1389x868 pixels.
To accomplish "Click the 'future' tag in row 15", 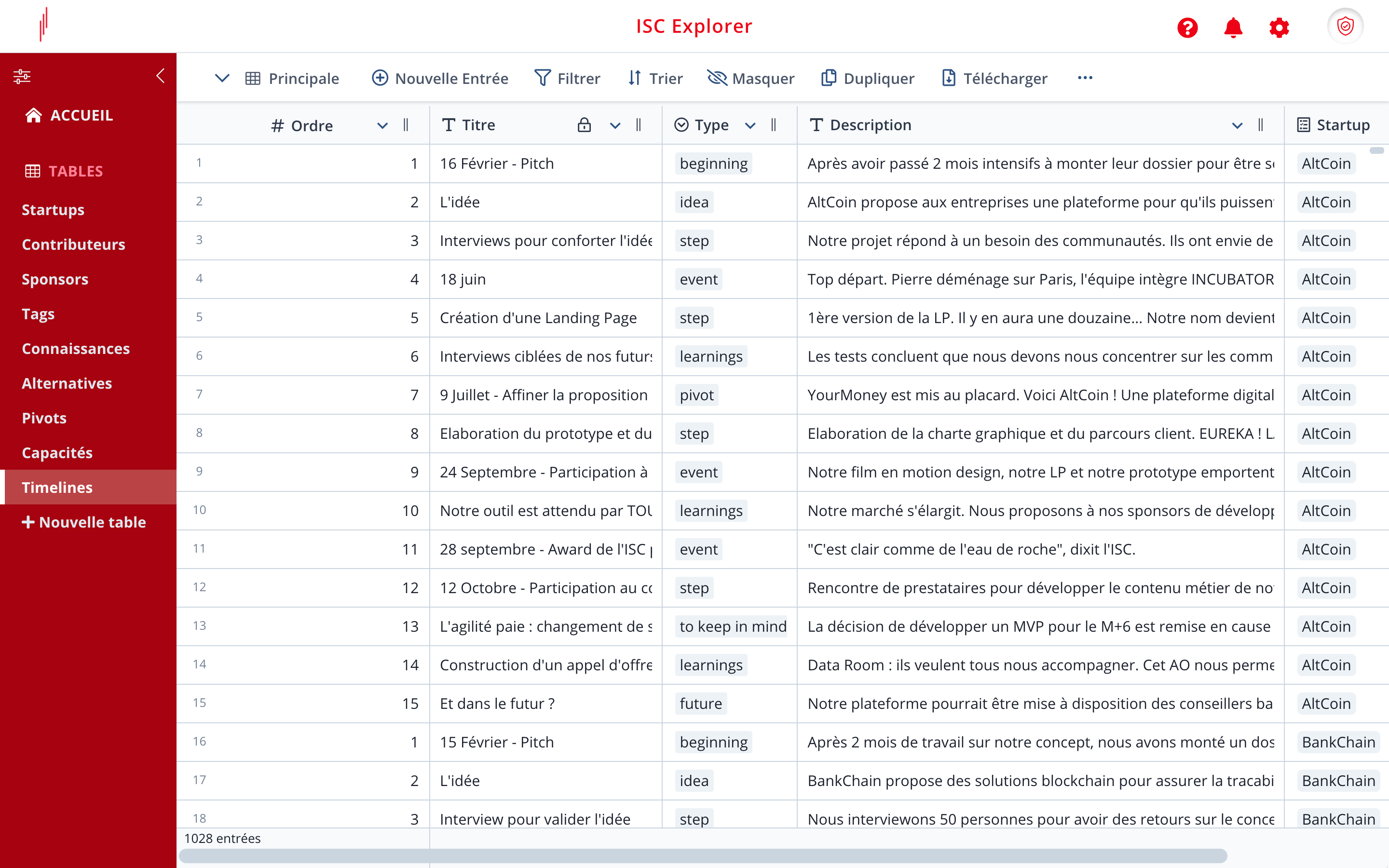I will point(701,704).
